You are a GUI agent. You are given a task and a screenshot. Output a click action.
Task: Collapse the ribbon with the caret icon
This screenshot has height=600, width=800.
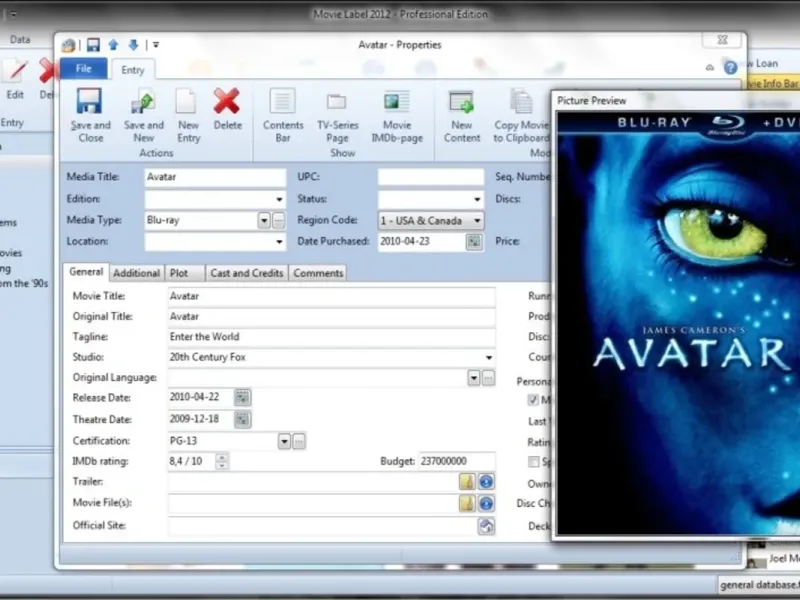(710, 67)
